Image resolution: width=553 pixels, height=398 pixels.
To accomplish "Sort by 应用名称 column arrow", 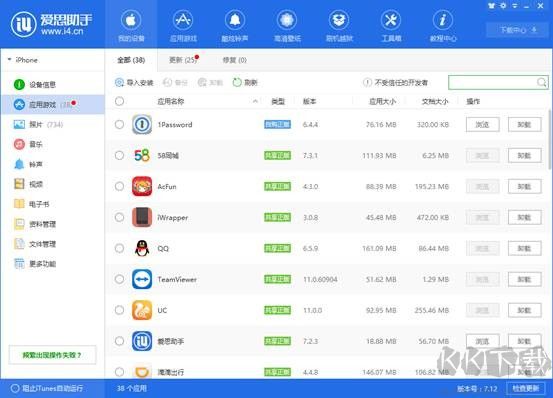I will tap(255, 102).
